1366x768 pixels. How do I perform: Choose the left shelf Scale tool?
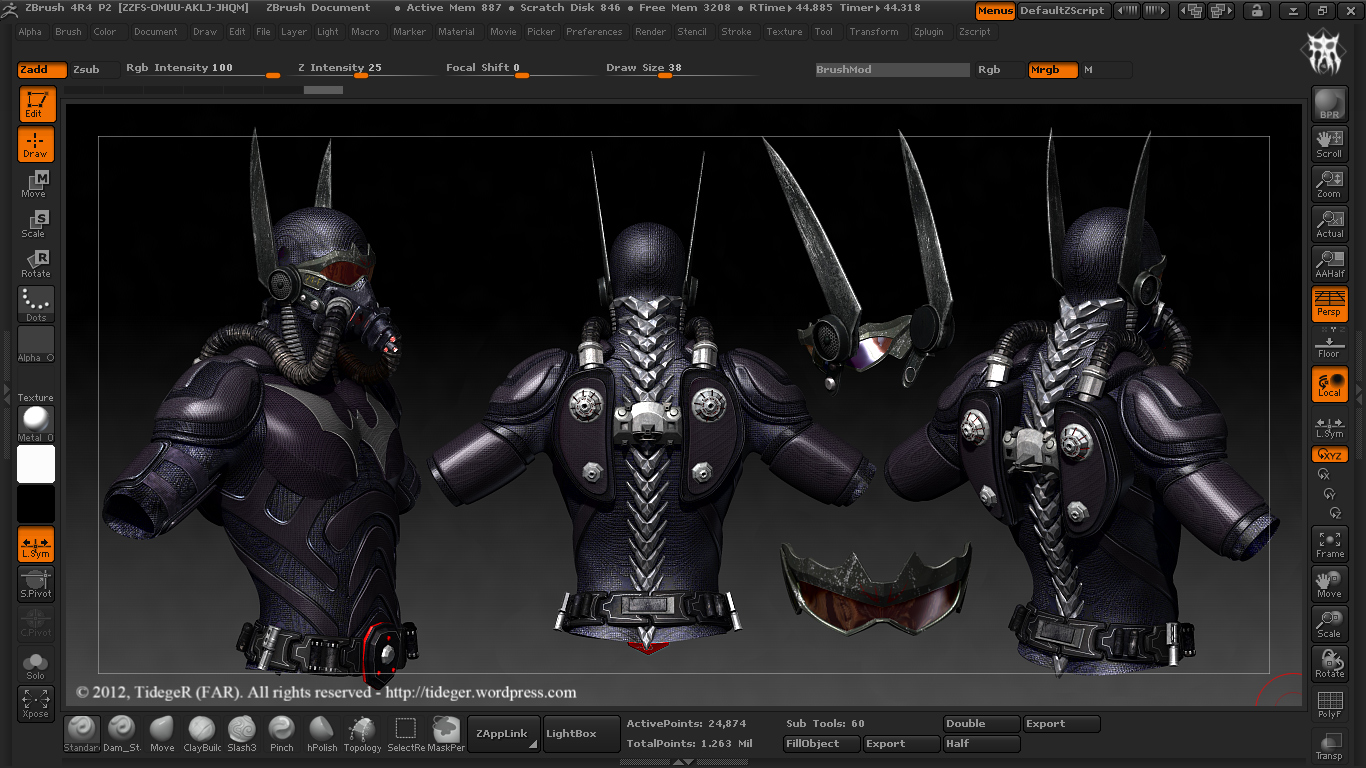pyautogui.click(x=36, y=224)
